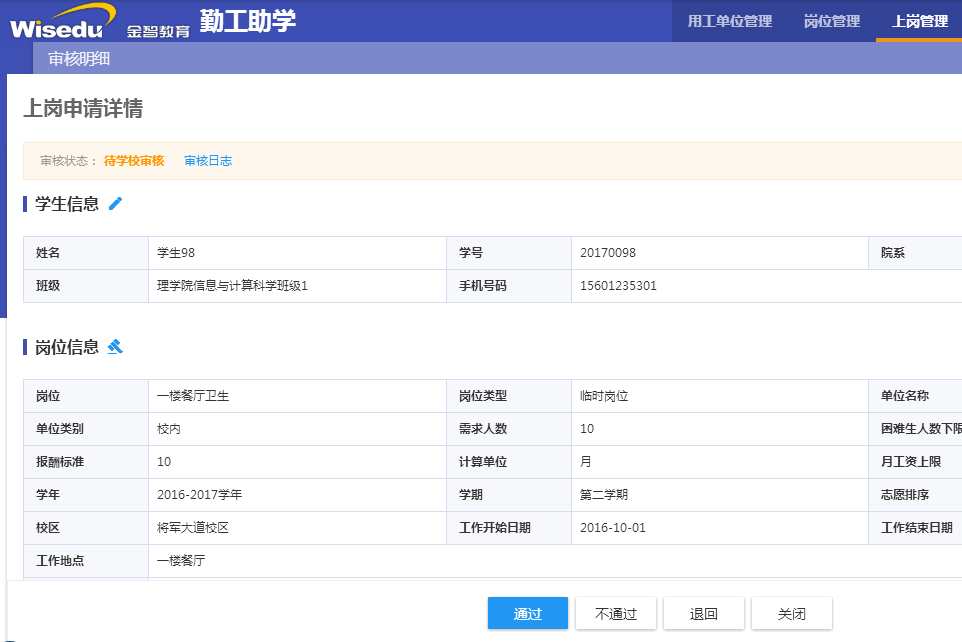Click the 计算单位 value 月
Viewport: 962px width, 642px height.
point(586,462)
